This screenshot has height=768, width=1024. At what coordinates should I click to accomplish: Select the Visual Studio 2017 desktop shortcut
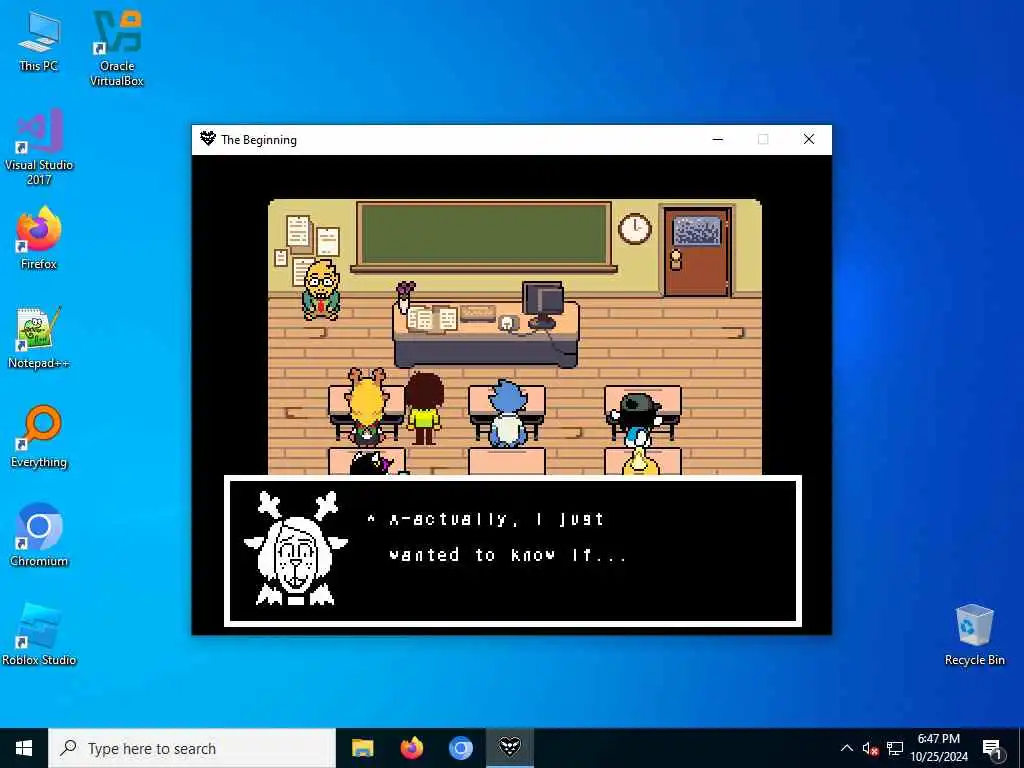[x=39, y=146]
